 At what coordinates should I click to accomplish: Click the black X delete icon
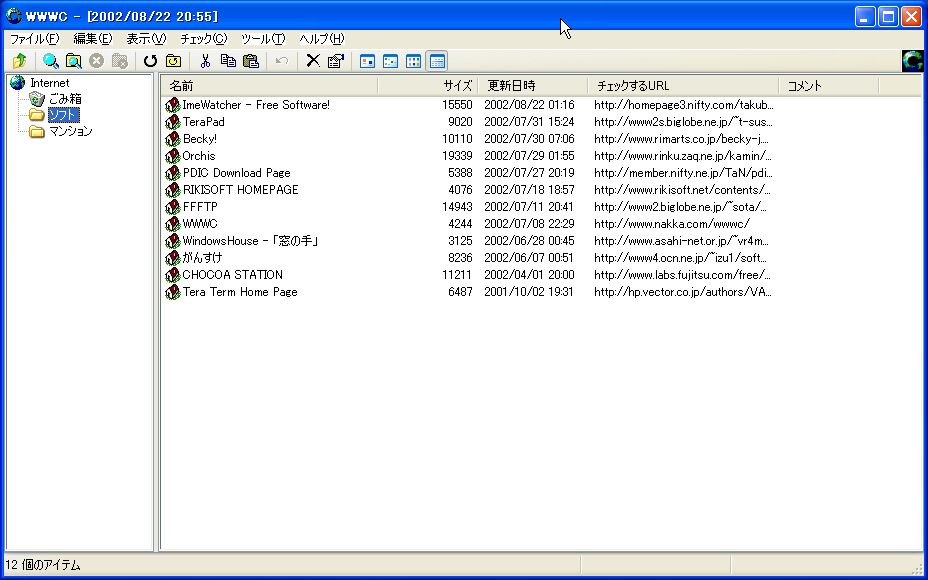312,61
